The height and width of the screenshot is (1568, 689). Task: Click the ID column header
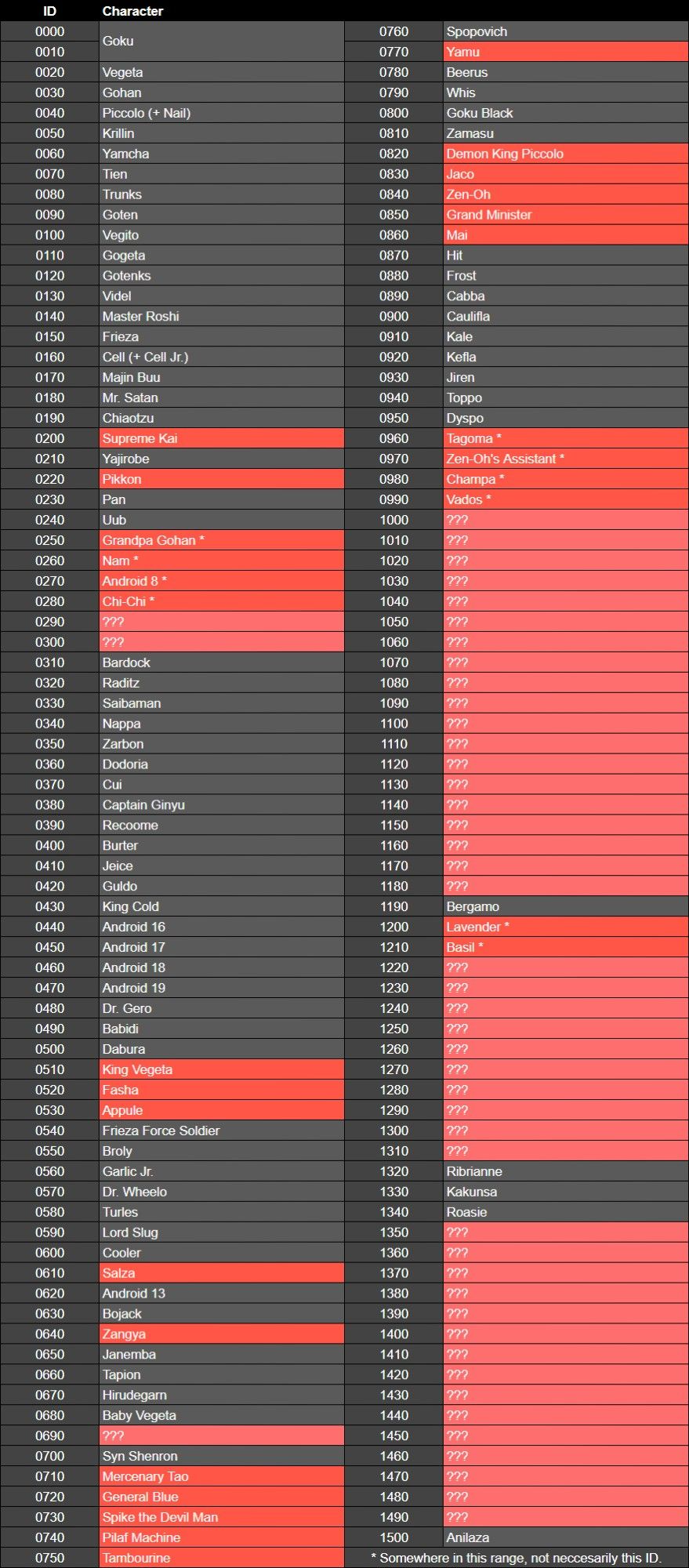pyautogui.click(x=49, y=11)
